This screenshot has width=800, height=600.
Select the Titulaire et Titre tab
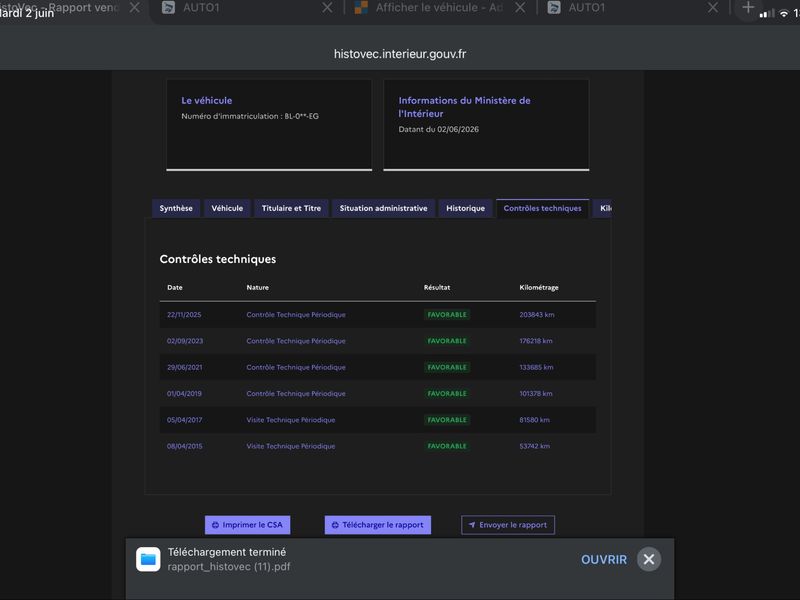point(291,208)
